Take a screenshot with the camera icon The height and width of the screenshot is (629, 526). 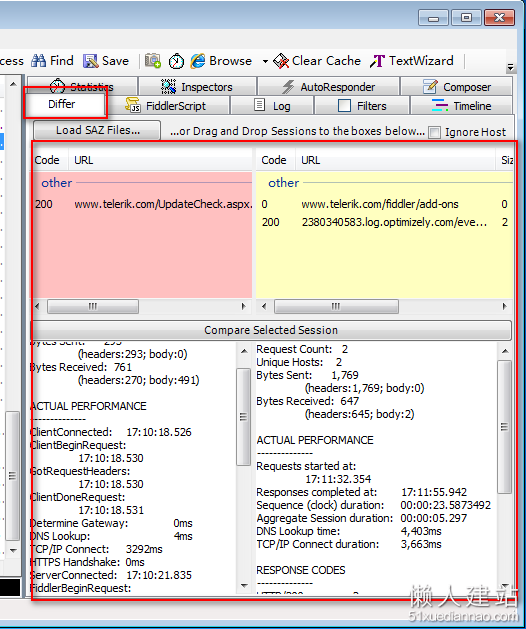coord(152,61)
